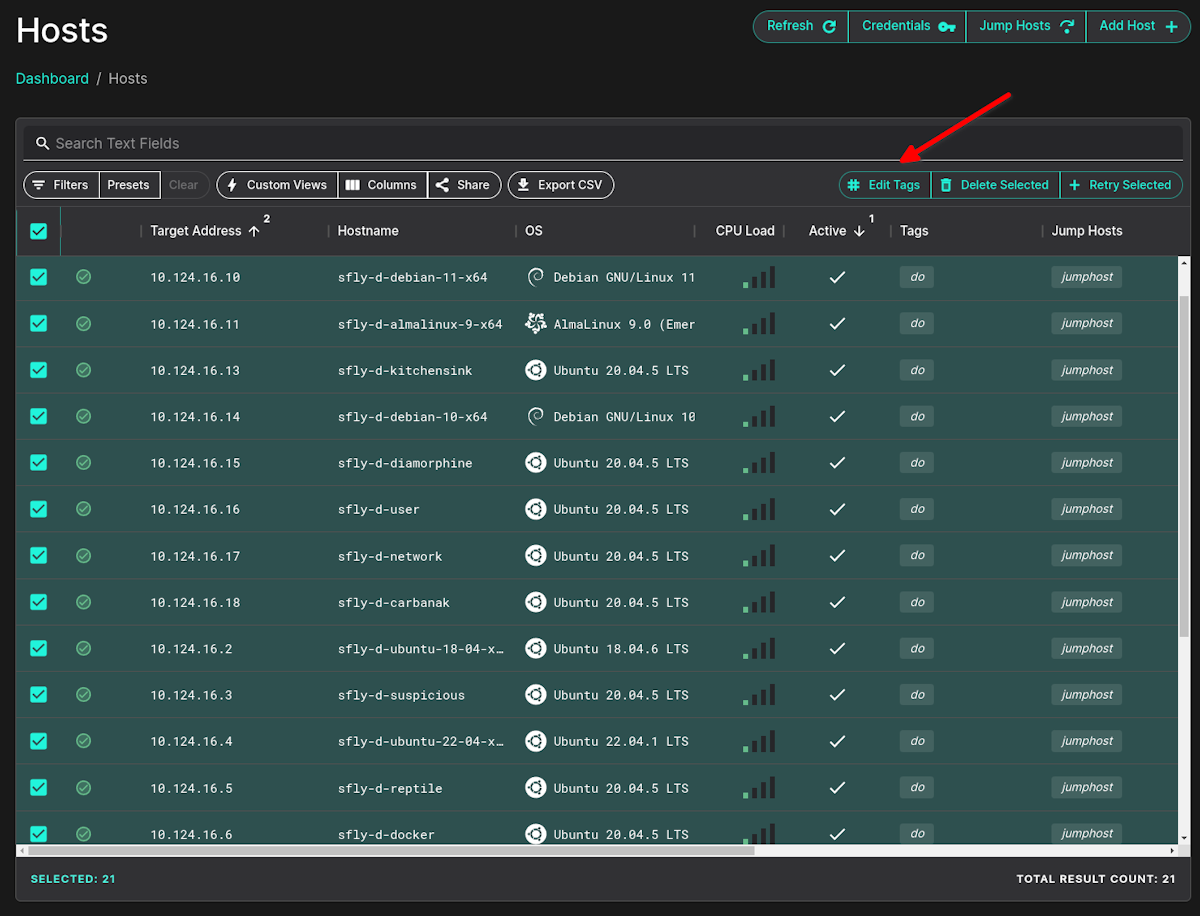Viewport: 1200px width, 916px height.
Task: Open the Filters panel
Action: (62, 184)
